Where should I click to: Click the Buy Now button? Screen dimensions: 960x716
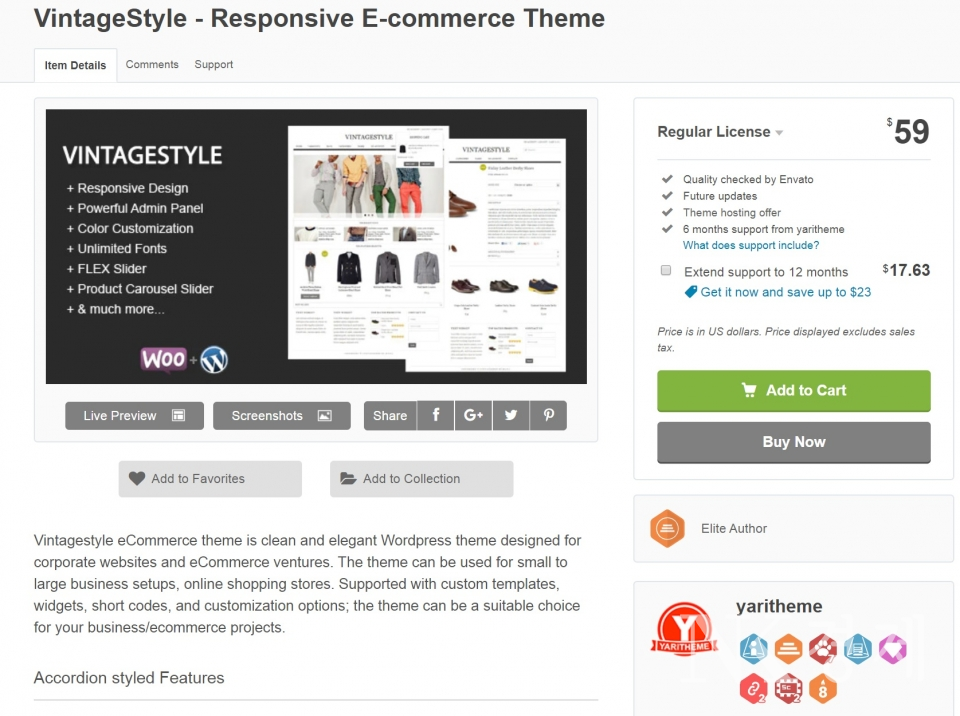(794, 442)
